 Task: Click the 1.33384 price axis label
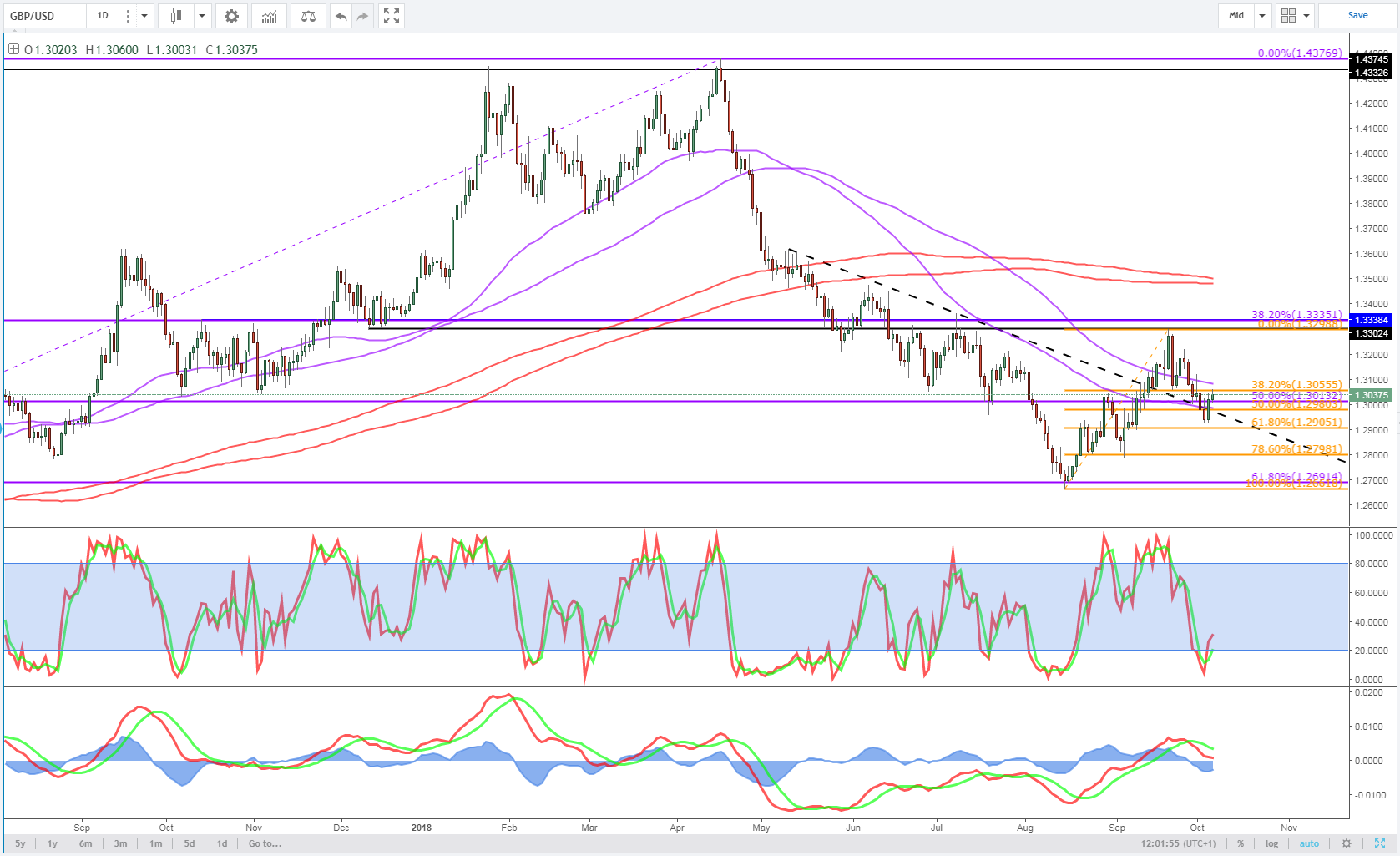tap(1372, 320)
